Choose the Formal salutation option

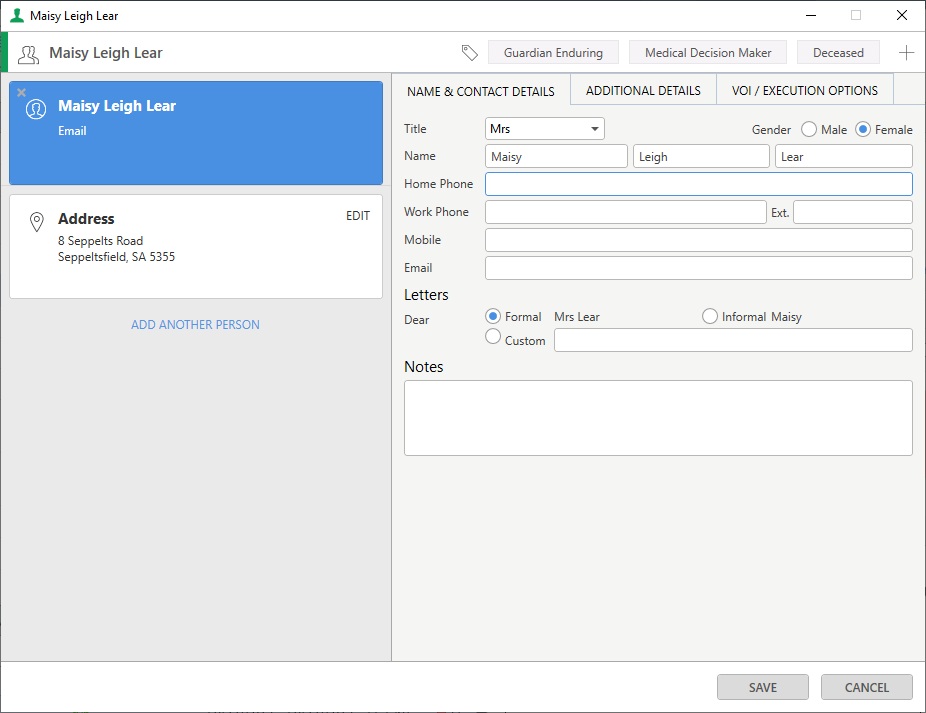click(493, 317)
